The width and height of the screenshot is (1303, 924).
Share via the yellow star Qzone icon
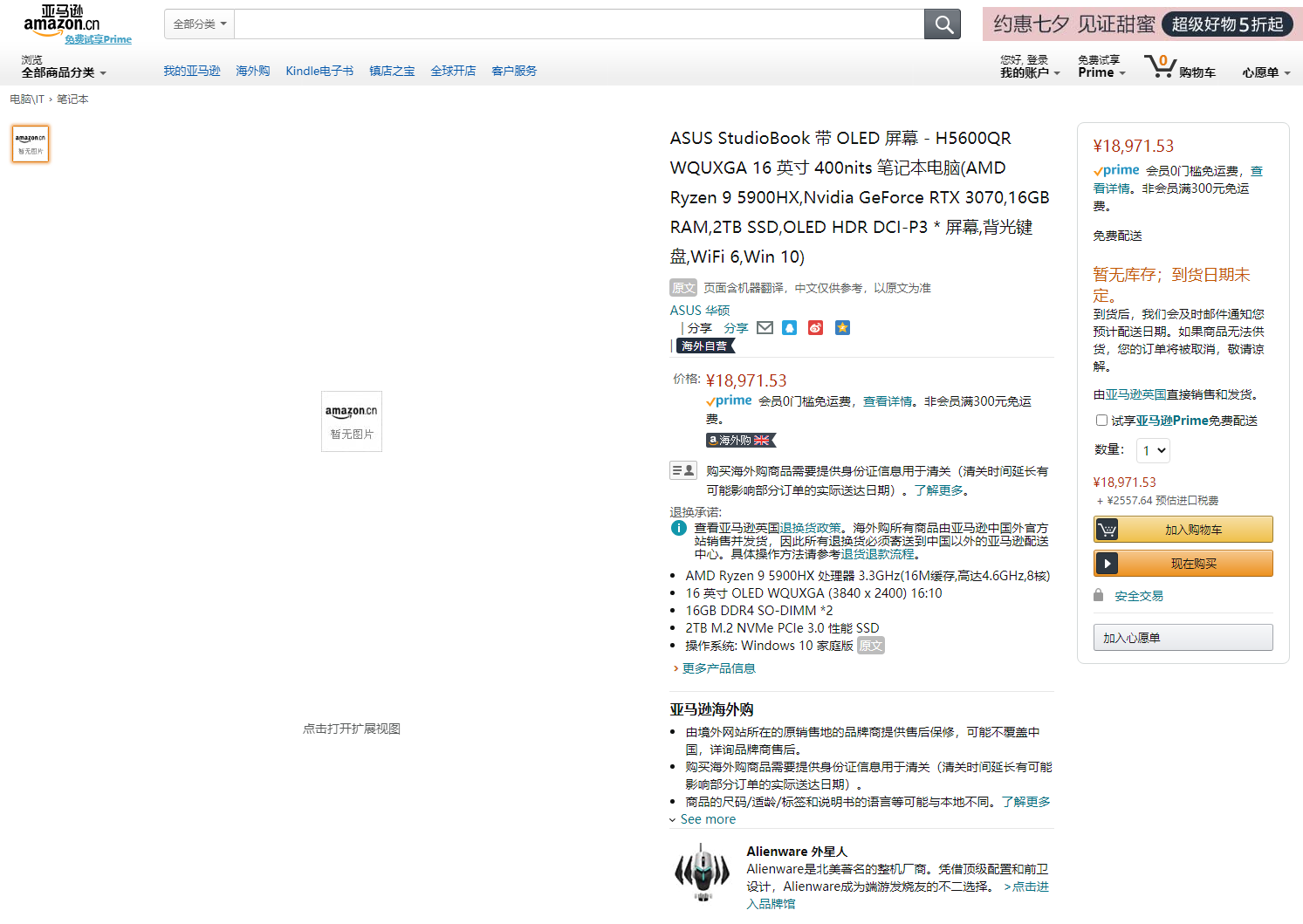pyautogui.click(x=842, y=328)
